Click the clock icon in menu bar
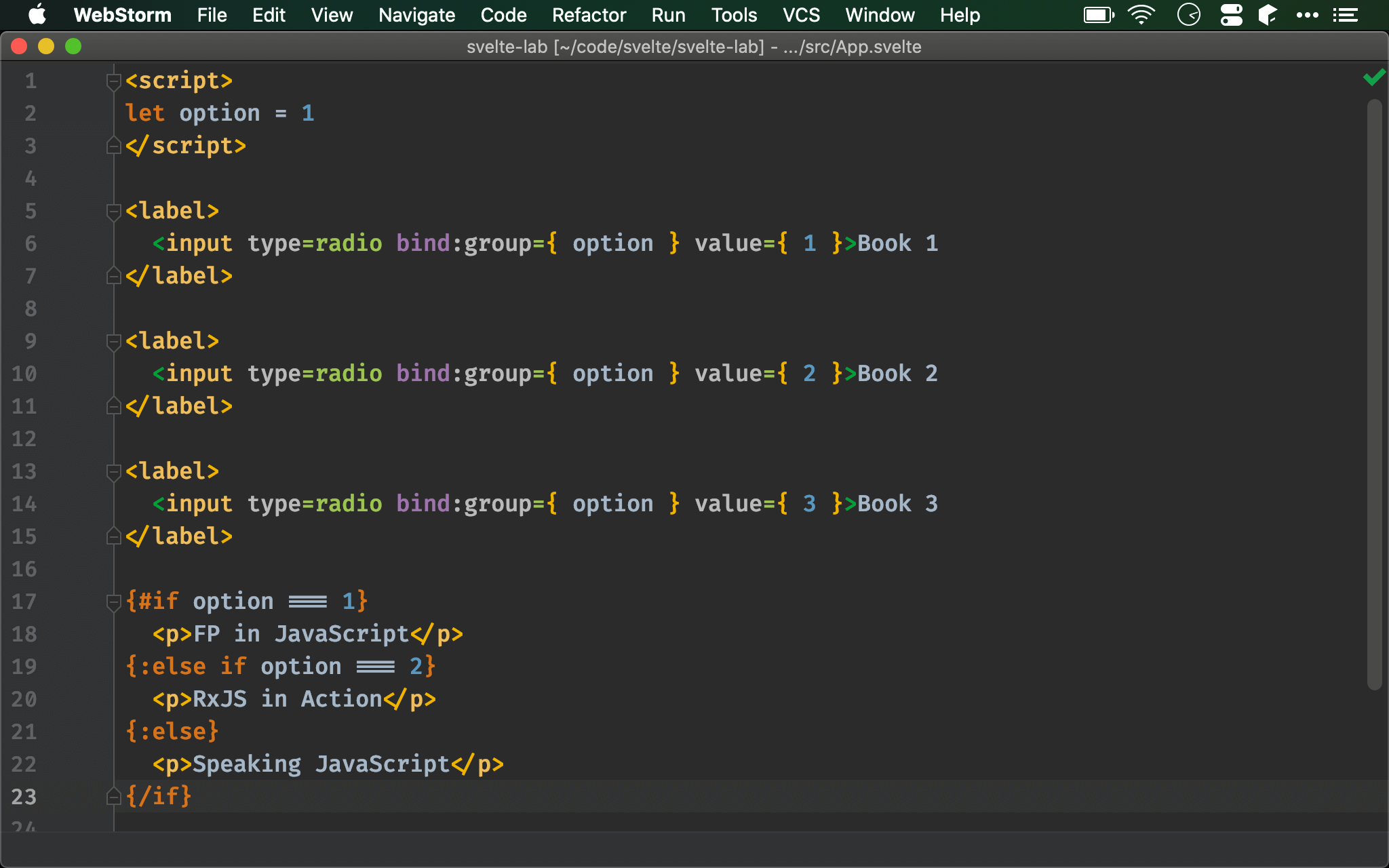The height and width of the screenshot is (868, 1389). click(1189, 15)
